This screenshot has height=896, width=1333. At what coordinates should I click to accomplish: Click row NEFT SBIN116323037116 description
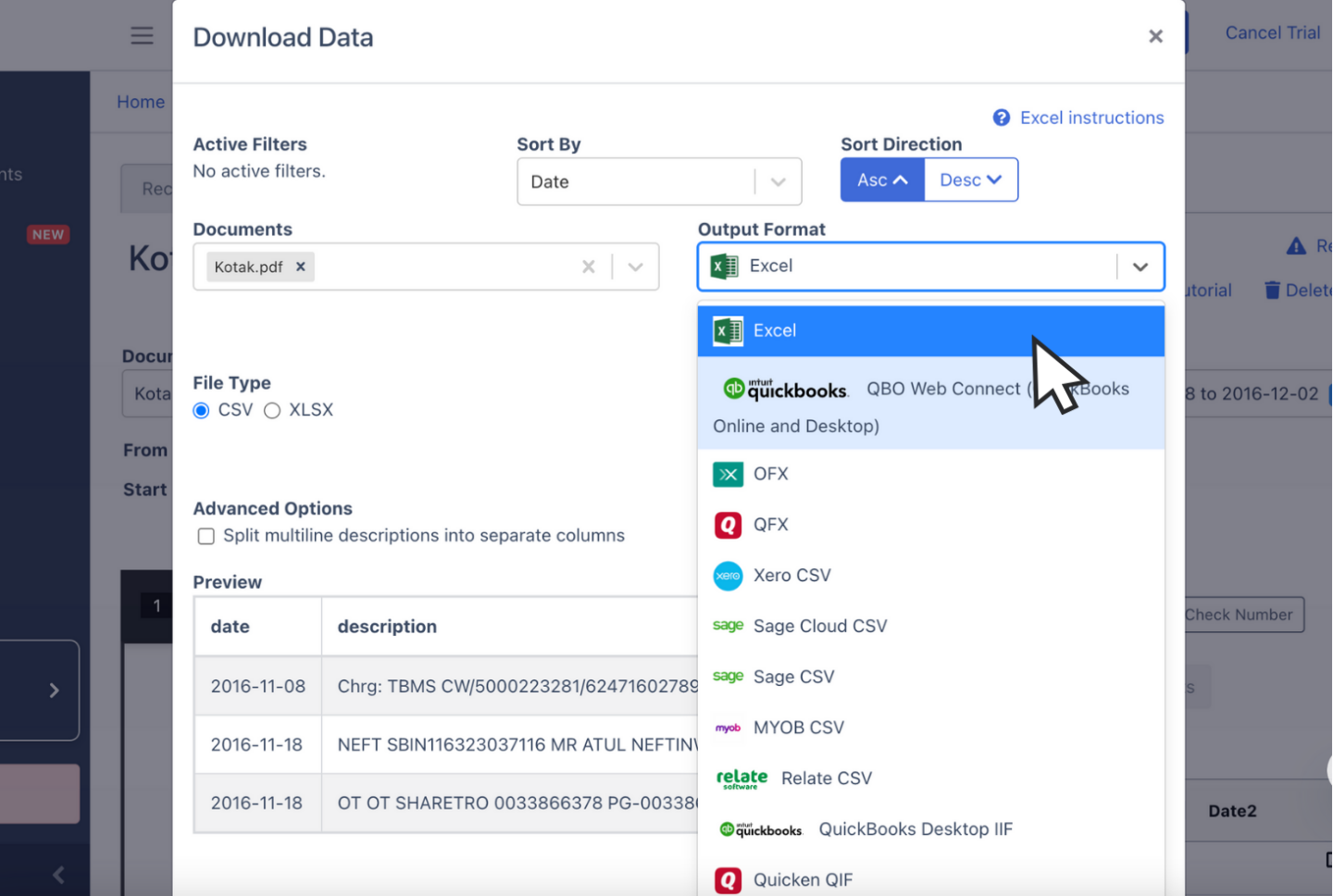(510, 744)
